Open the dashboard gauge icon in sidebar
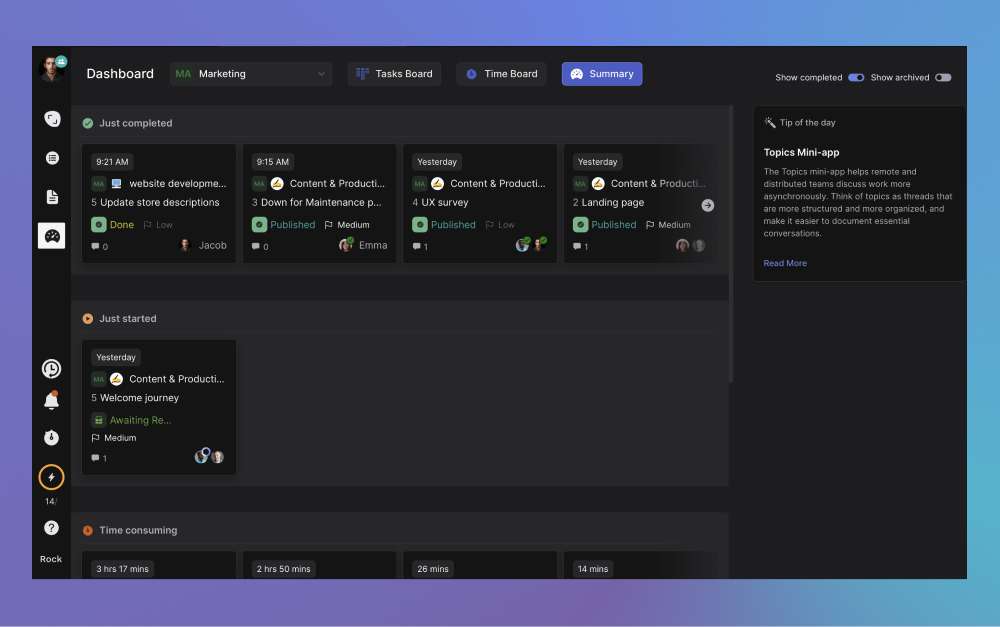Image resolution: width=1000 pixels, height=627 pixels. 51,236
